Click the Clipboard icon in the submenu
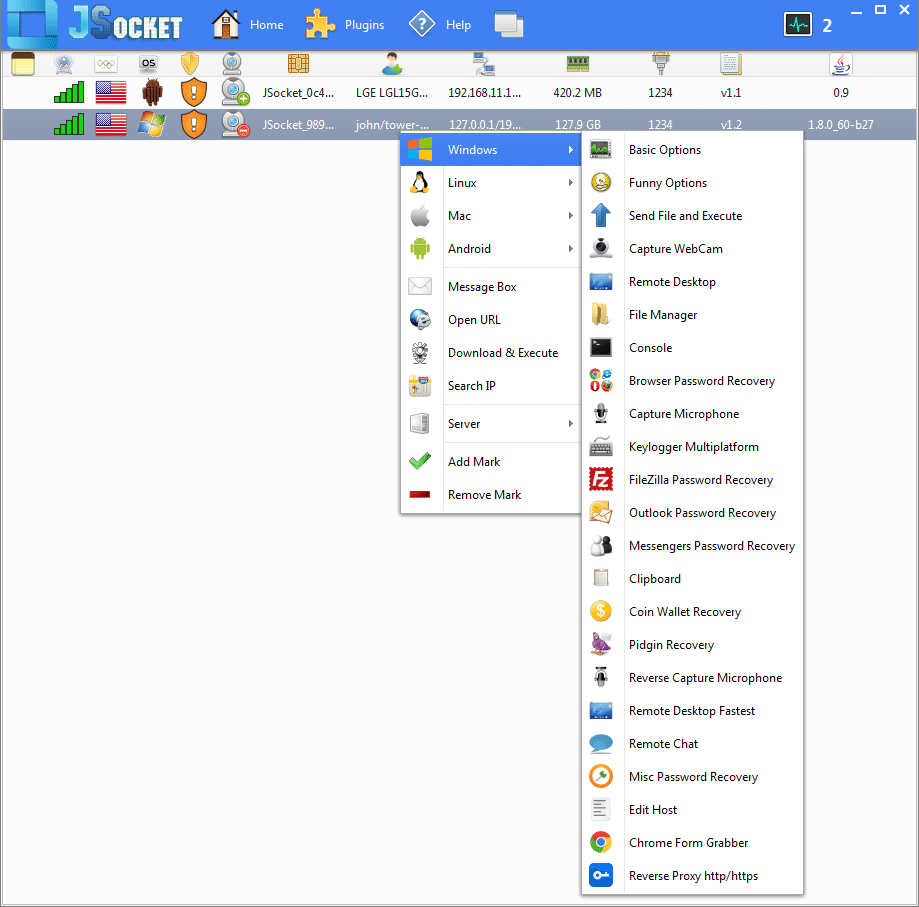Screen dimensions: 919x907 point(601,579)
